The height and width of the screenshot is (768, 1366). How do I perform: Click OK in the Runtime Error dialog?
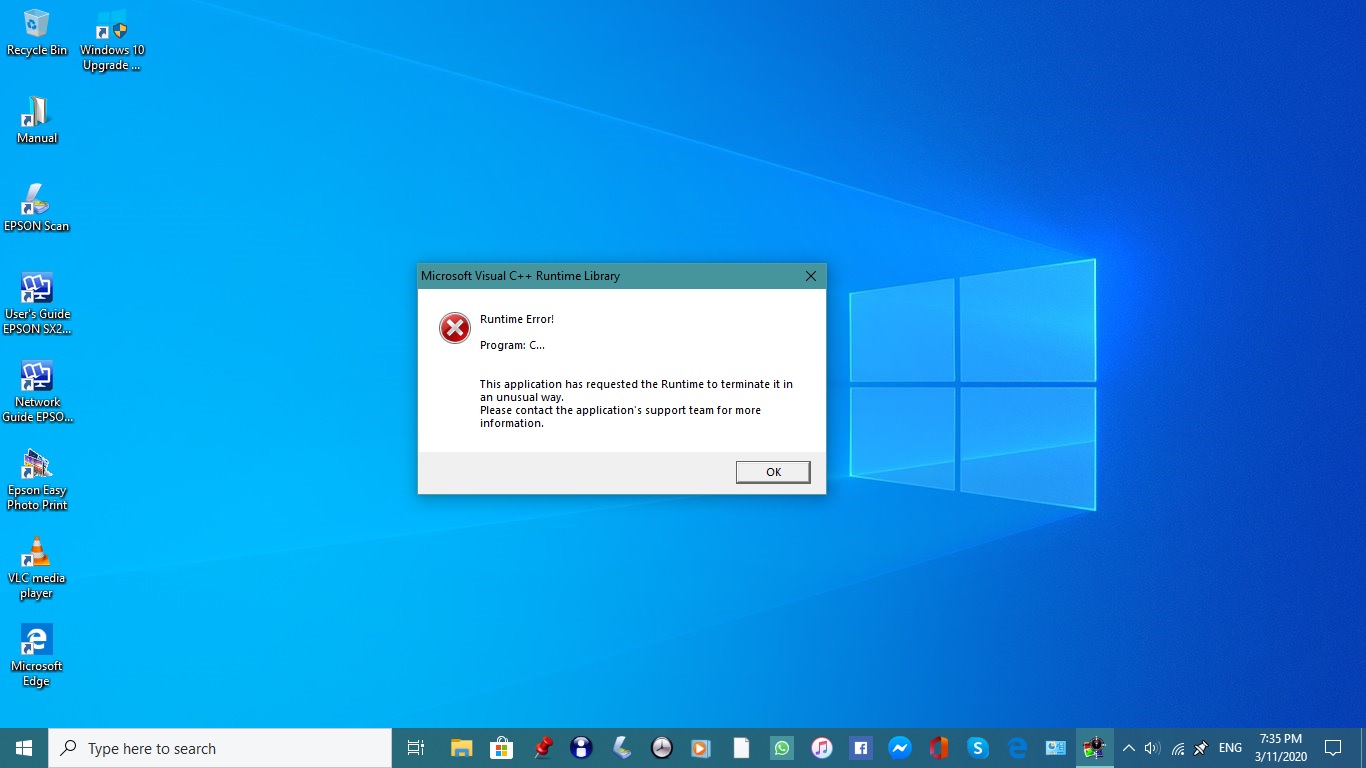[x=773, y=472]
